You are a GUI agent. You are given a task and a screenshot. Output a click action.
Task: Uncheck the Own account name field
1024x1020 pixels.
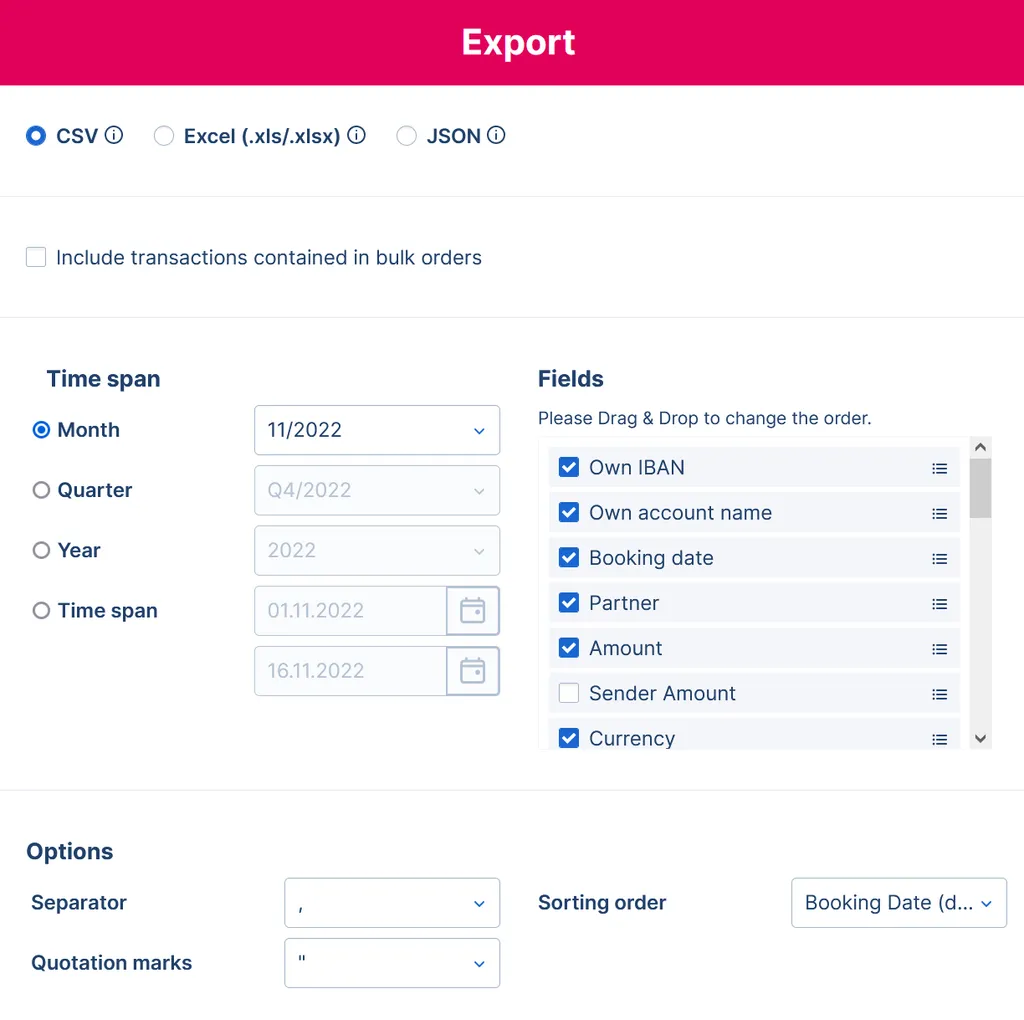point(569,513)
